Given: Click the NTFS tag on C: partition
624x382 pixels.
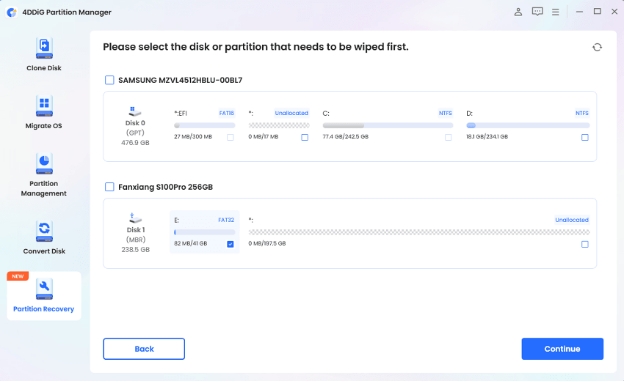Looking at the screenshot, I should (445, 113).
